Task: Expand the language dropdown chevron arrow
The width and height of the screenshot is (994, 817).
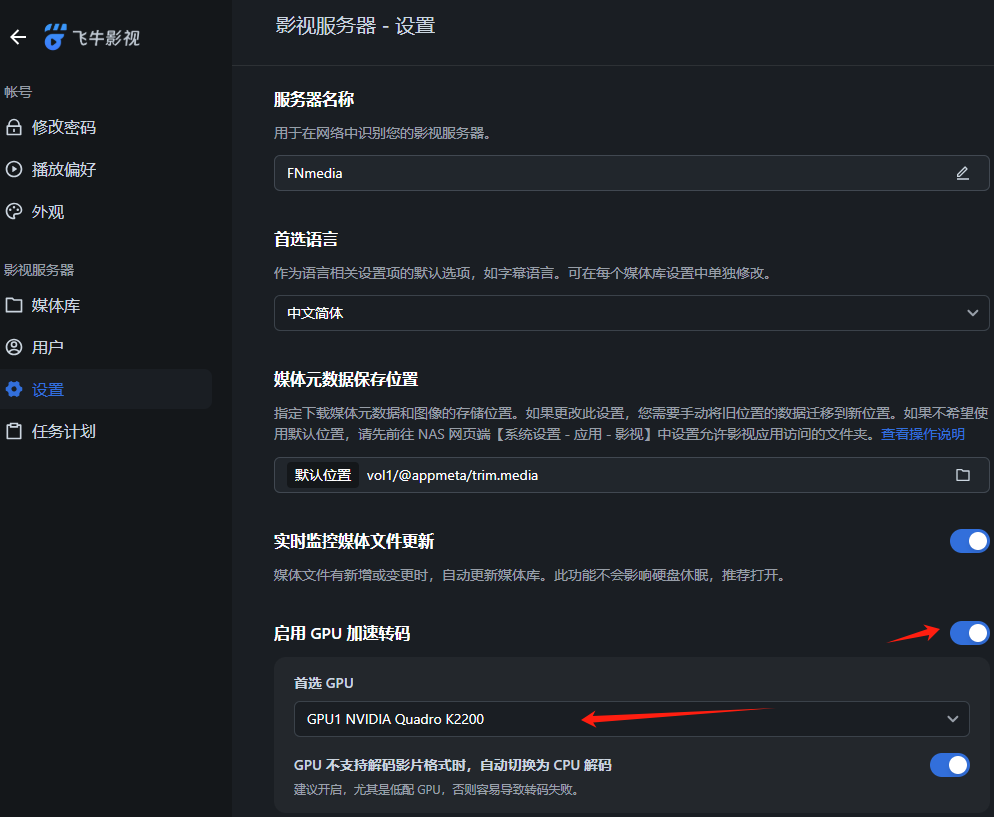Action: (972, 313)
